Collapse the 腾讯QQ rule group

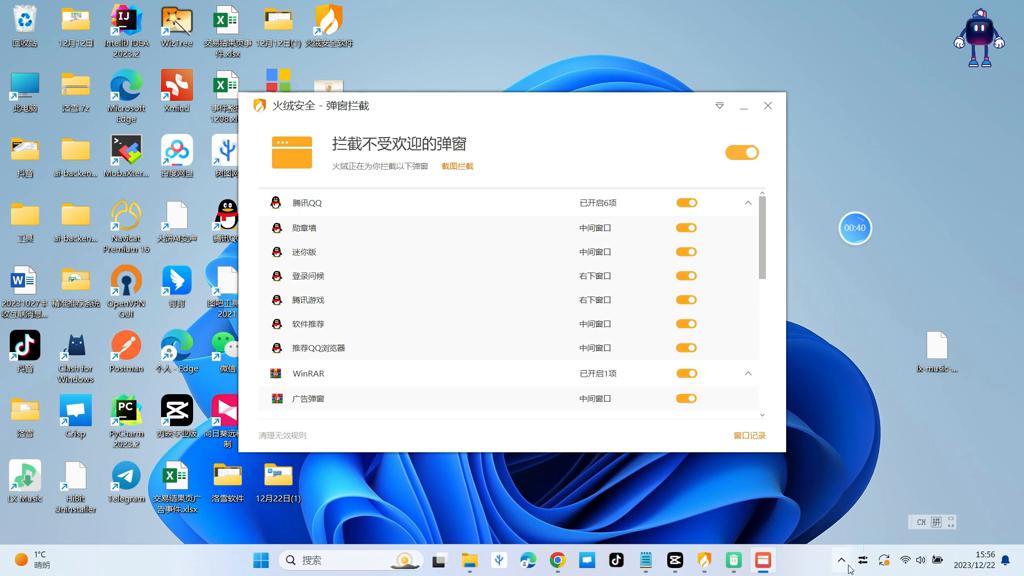pyautogui.click(x=747, y=202)
